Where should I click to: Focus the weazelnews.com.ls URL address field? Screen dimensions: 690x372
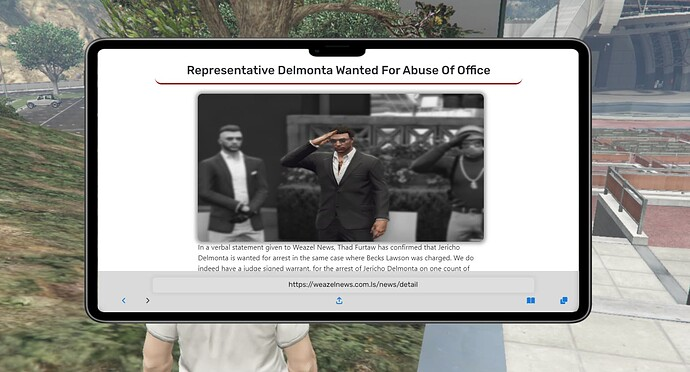pos(344,284)
